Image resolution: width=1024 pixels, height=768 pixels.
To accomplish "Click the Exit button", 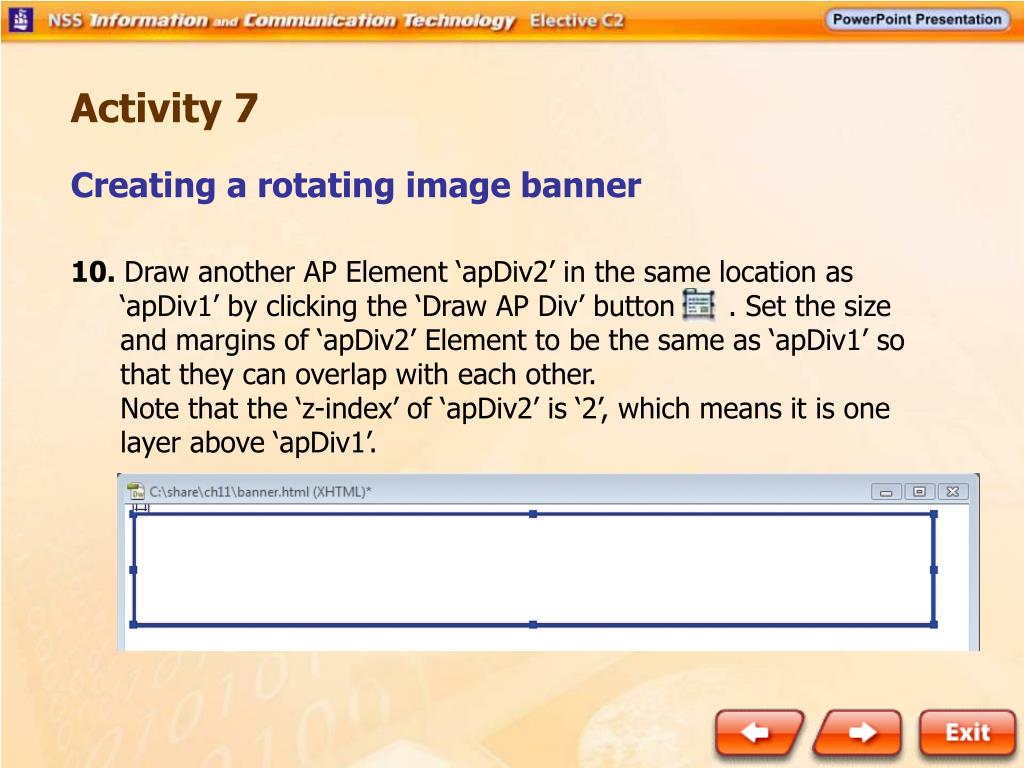I will (x=967, y=733).
